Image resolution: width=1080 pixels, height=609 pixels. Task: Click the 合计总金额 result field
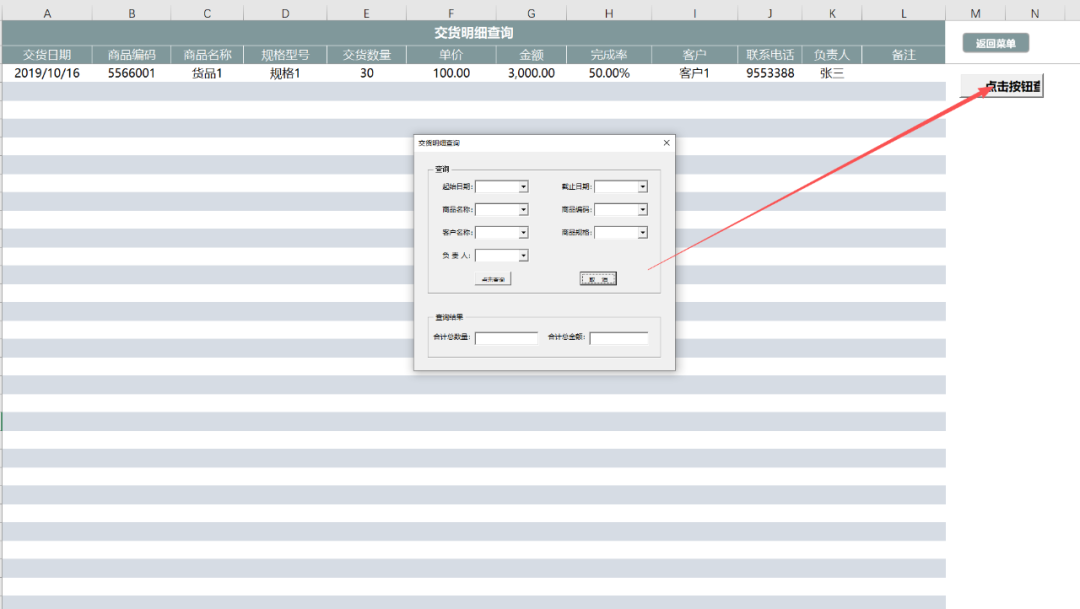(x=618, y=338)
